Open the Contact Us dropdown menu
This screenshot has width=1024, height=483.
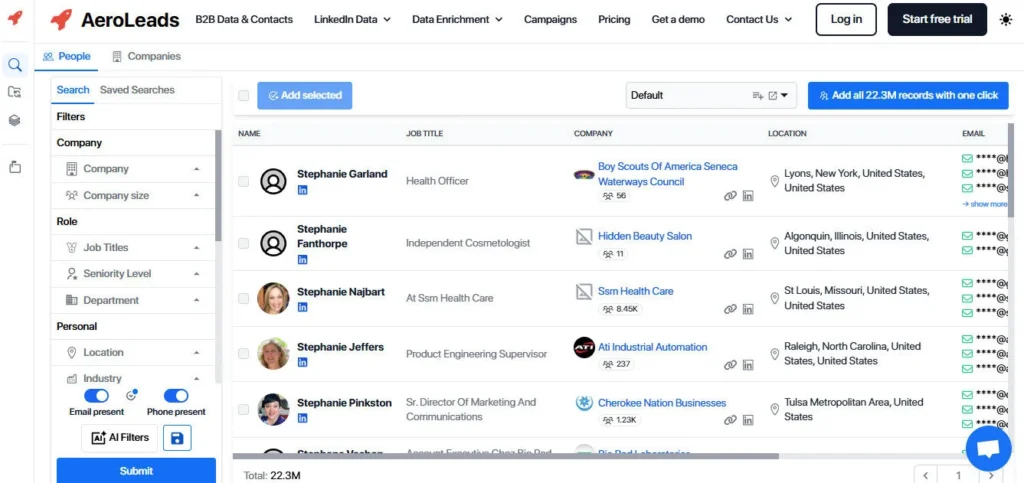click(759, 20)
